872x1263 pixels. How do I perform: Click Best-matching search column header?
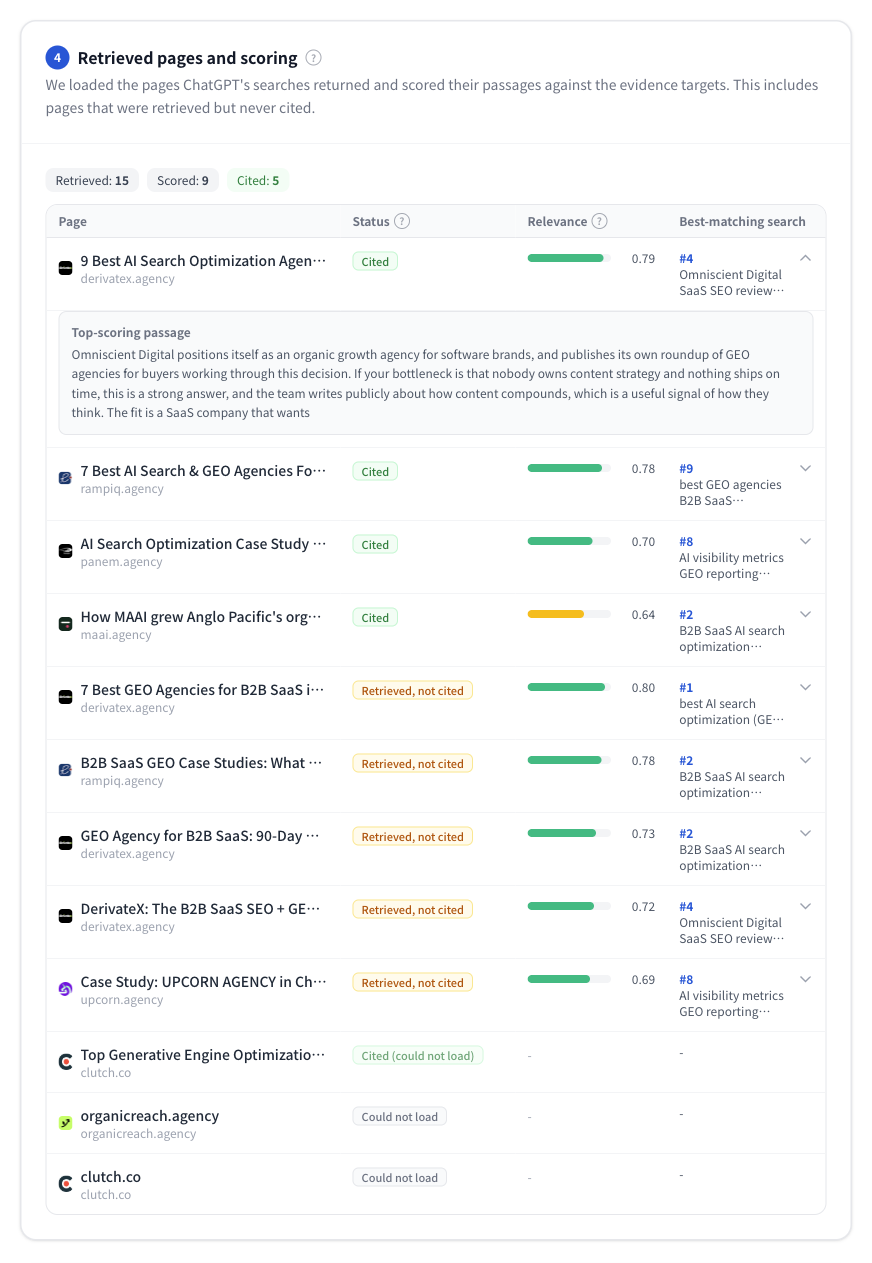[x=743, y=221]
